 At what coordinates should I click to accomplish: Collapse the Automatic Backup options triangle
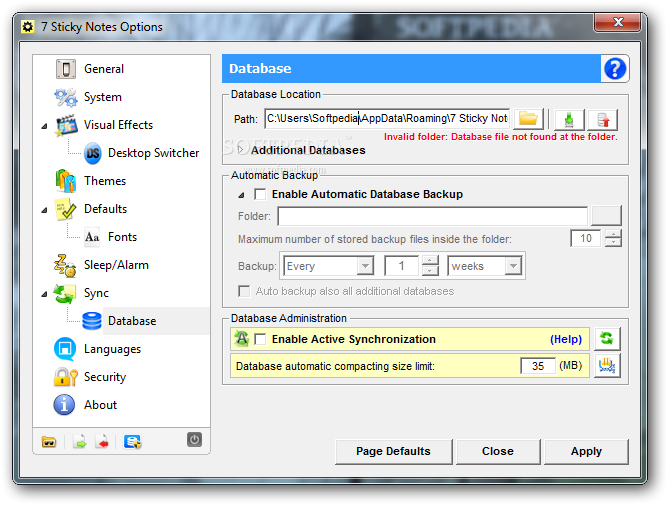(x=242, y=195)
